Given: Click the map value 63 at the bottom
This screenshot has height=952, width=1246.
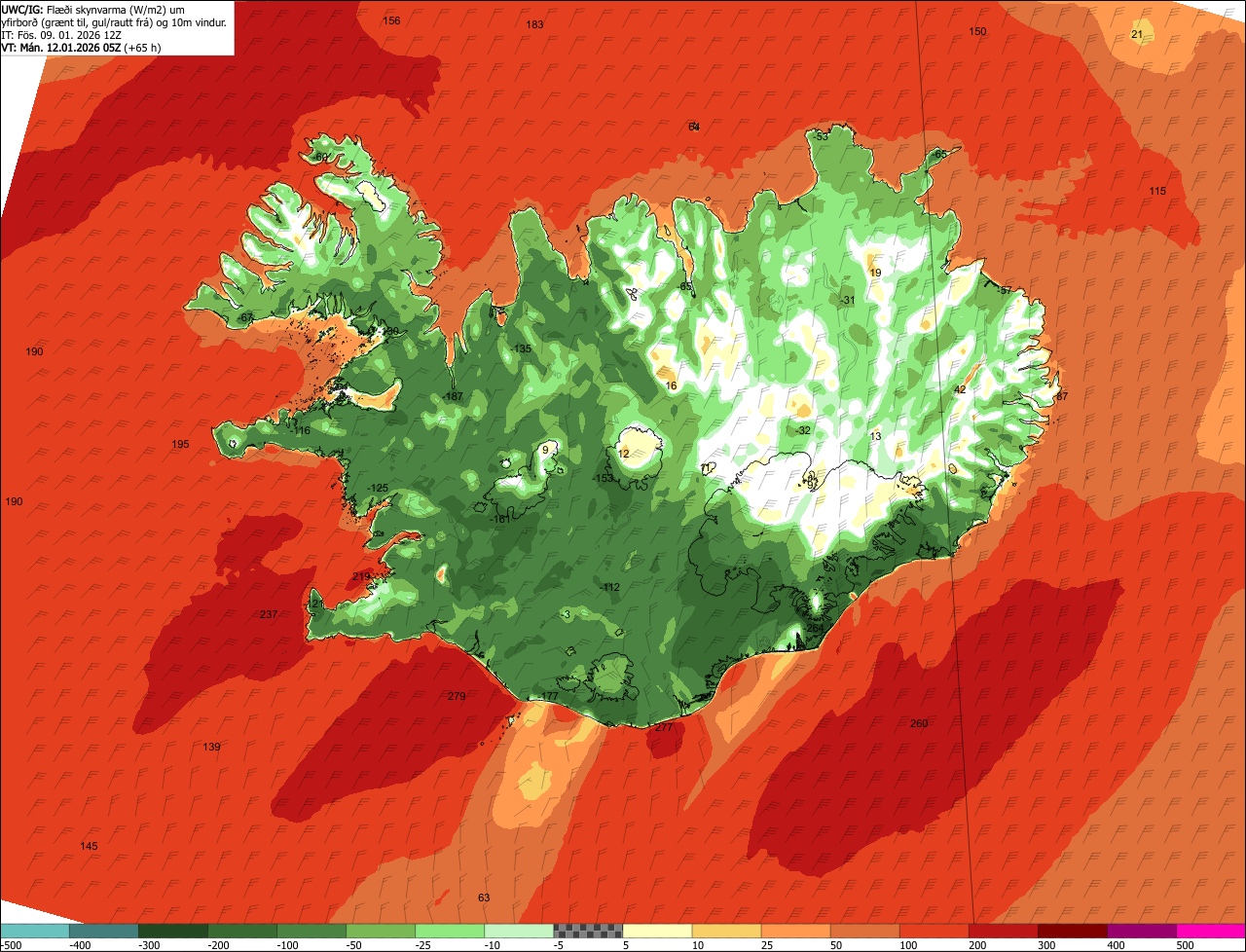Looking at the screenshot, I should coord(484,897).
